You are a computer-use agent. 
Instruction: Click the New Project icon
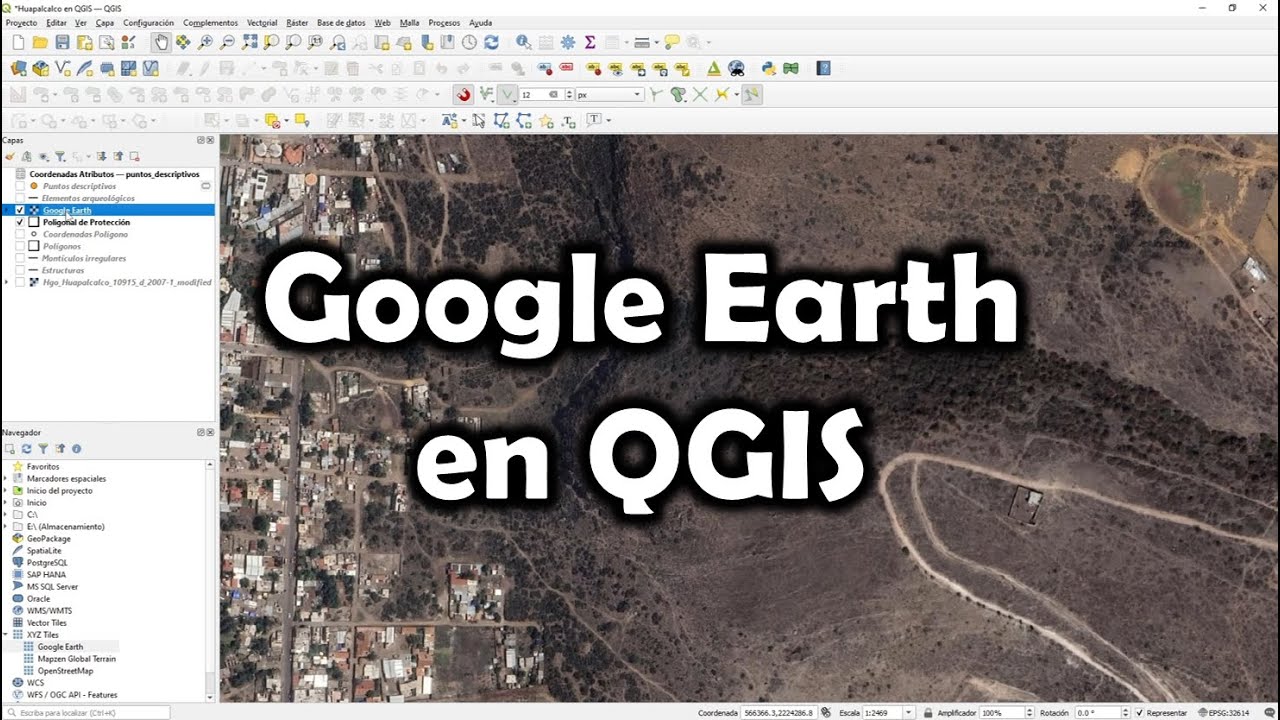click(18, 42)
